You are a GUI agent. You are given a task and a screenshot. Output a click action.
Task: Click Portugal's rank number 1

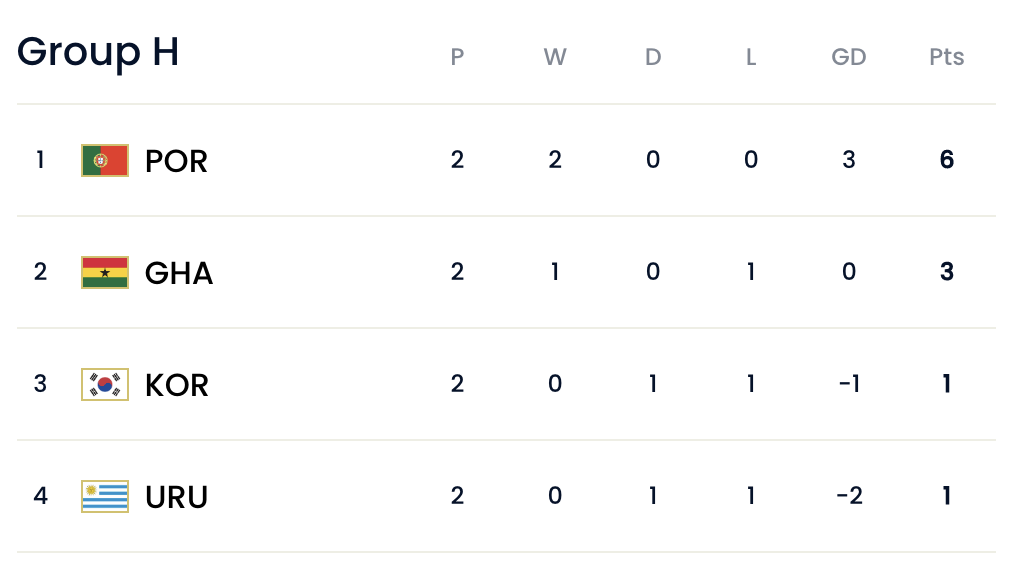(x=40, y=160)
